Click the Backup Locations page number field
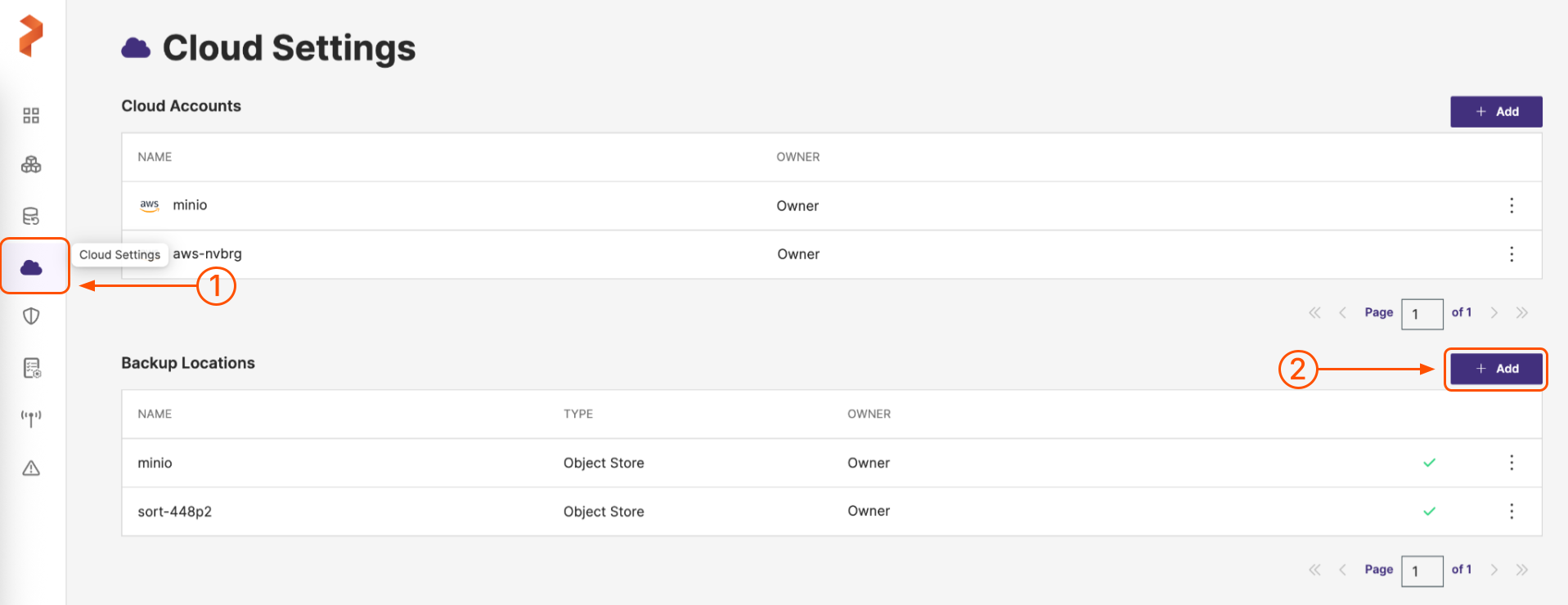The image size is (1568, 605). 1421,571
